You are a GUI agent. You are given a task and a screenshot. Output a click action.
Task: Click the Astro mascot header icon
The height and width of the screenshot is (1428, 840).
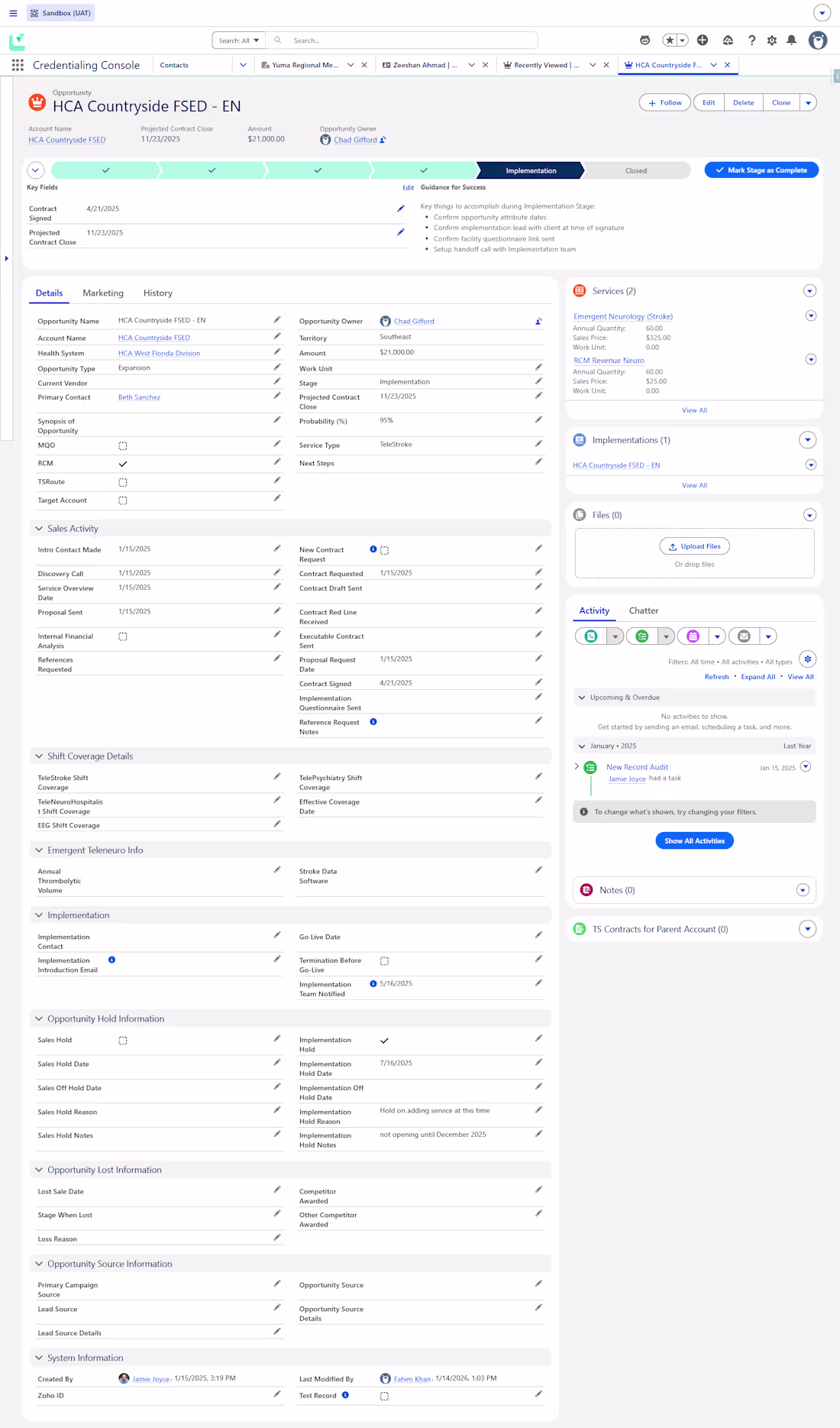click(645, 40)
